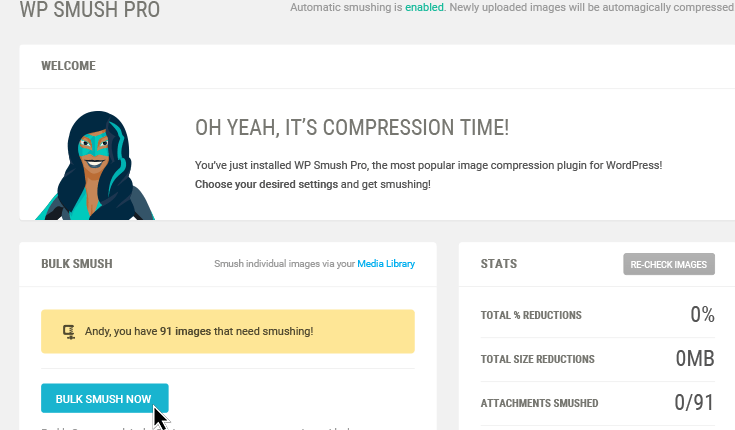Screen dimensions: 735x430
Task: Select the 'BULK SMUSH' section heading
Action: point(77,264)
